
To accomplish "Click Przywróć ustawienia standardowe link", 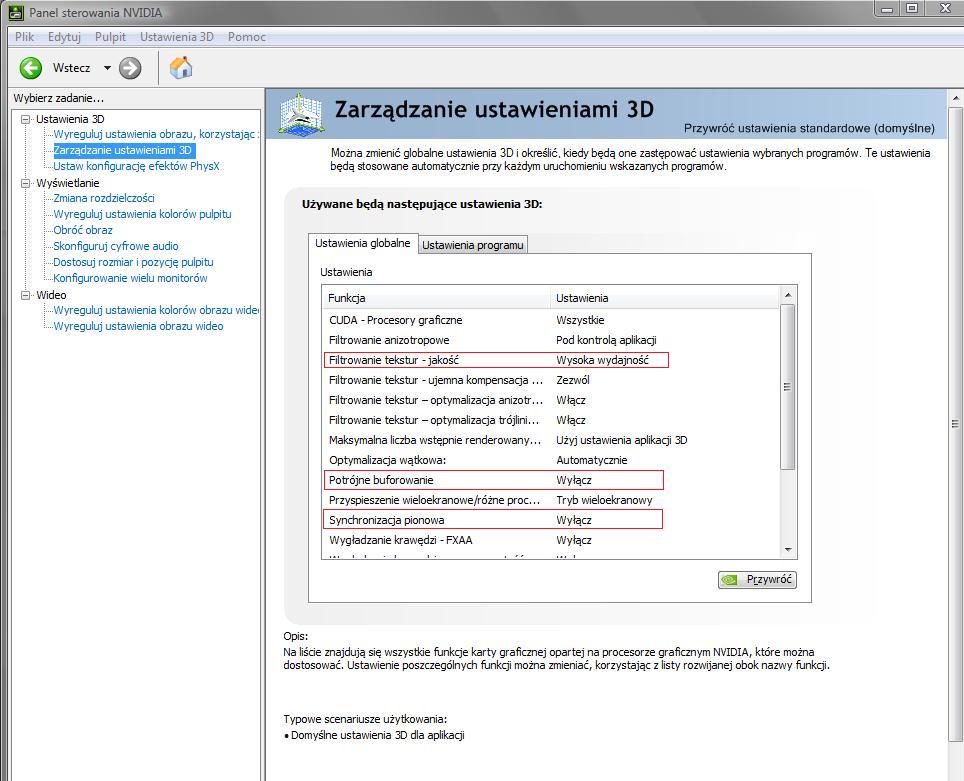I will click(809, 129).
